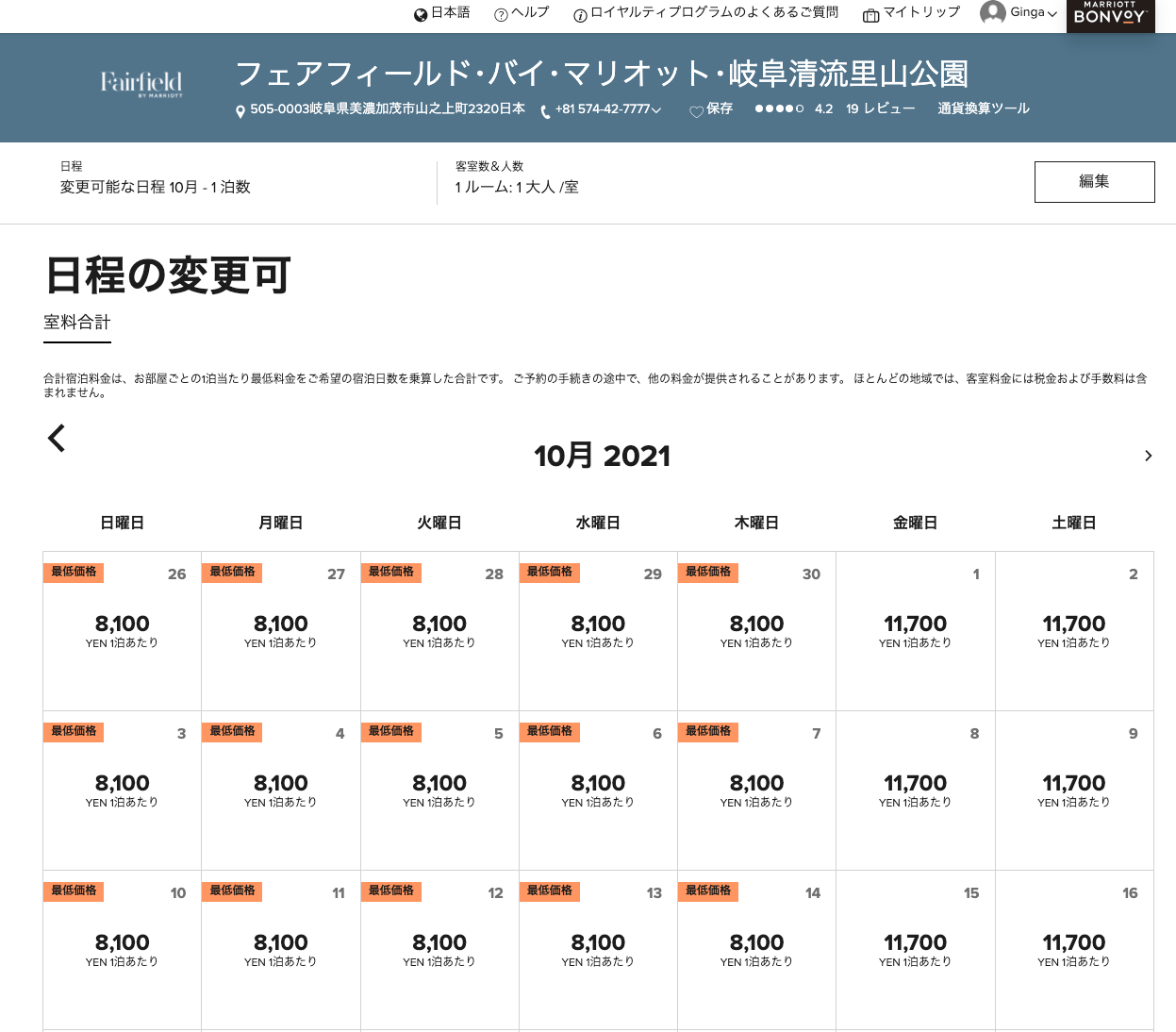The height and width of the screenshot is (1032, 1176).
Task: Select October 13 date cell
Action: tap(598, 950)
